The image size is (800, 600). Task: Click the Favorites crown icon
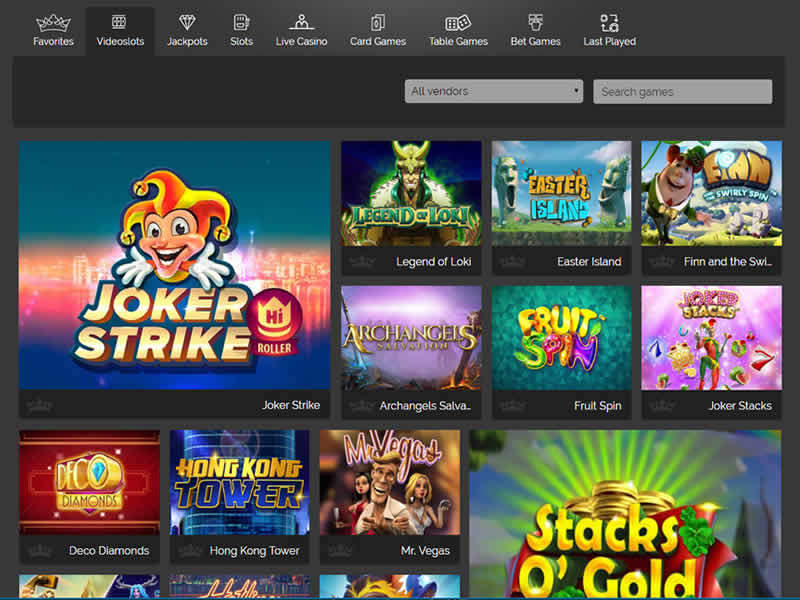(x=53, y=22)
